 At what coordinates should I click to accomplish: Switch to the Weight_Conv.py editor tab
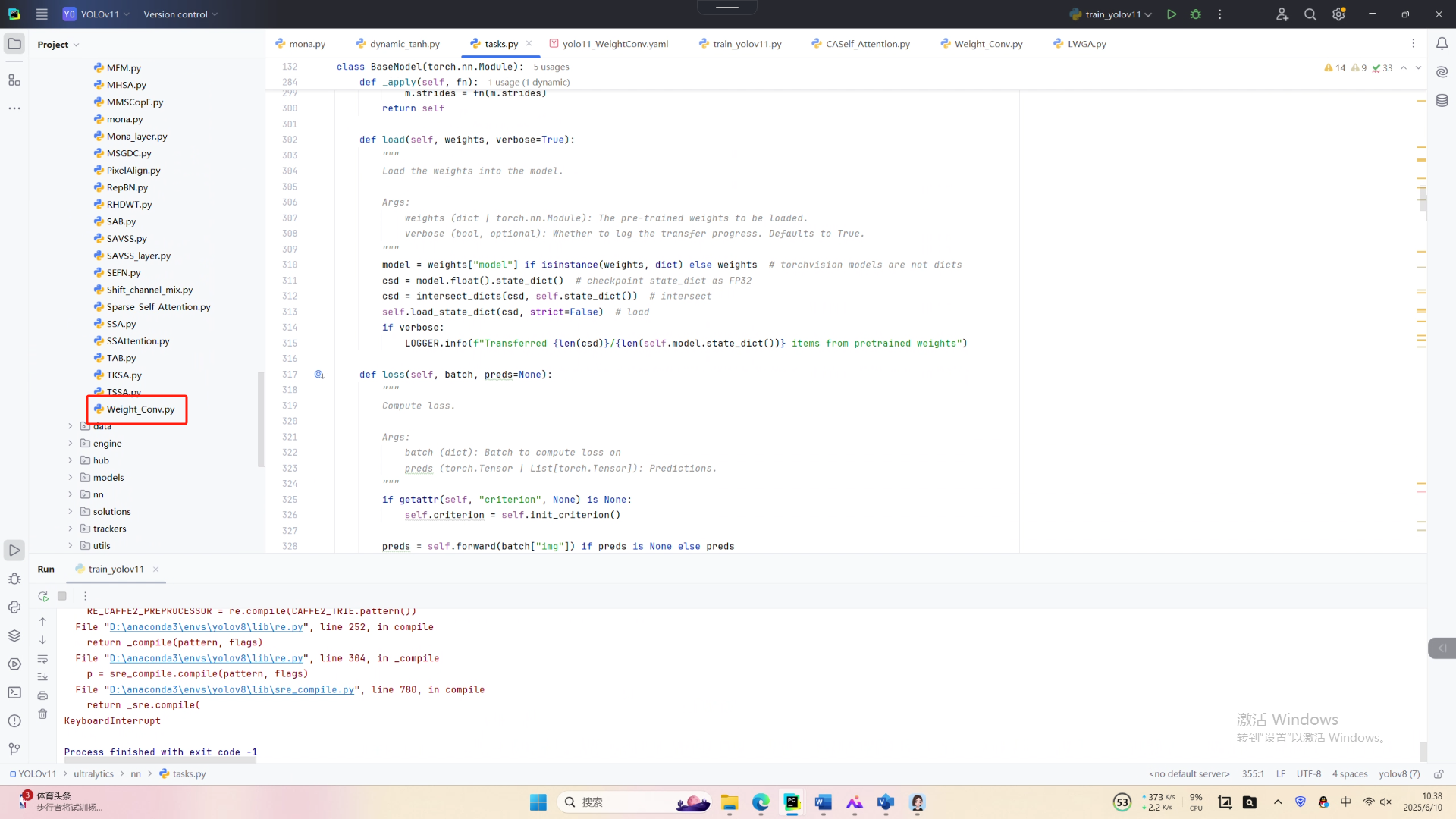coord(988,44)
